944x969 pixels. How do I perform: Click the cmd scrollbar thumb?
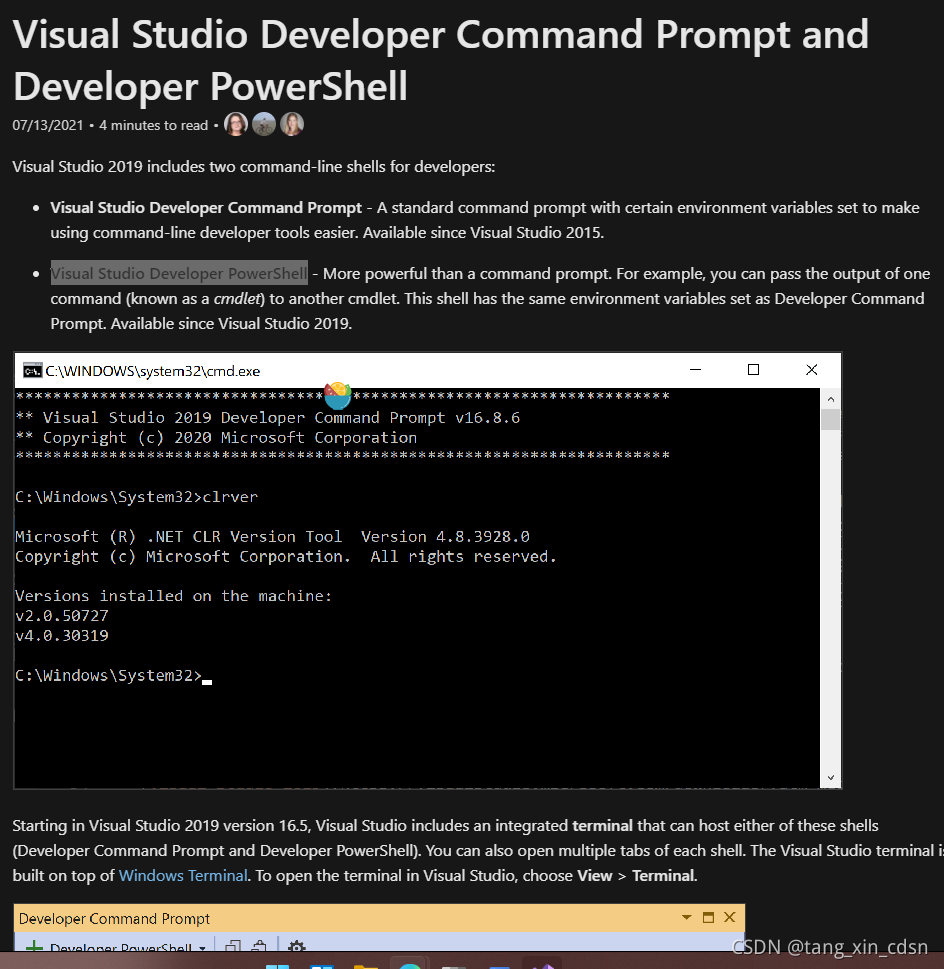pyautogui.click(x=830, y=419)
